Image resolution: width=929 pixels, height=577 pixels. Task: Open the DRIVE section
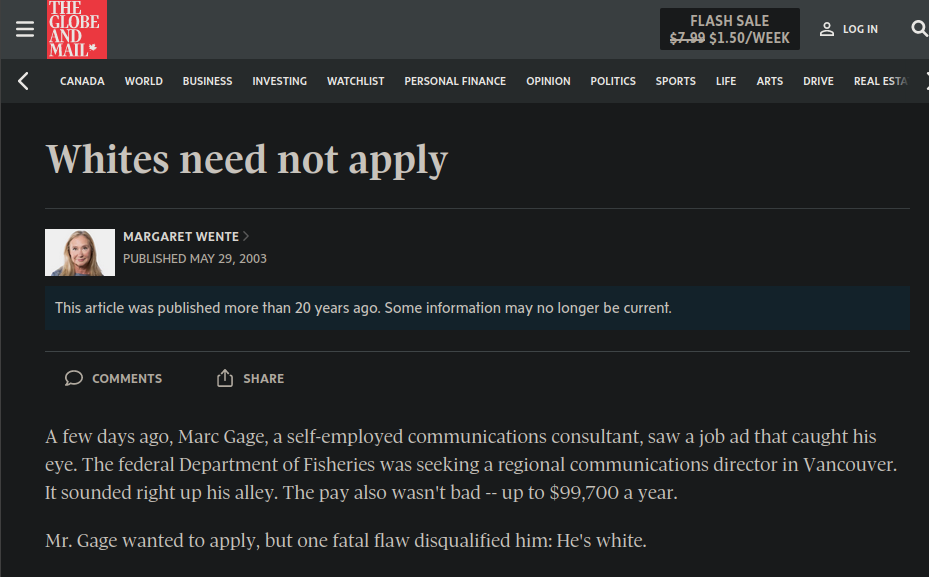coord(818,81)
